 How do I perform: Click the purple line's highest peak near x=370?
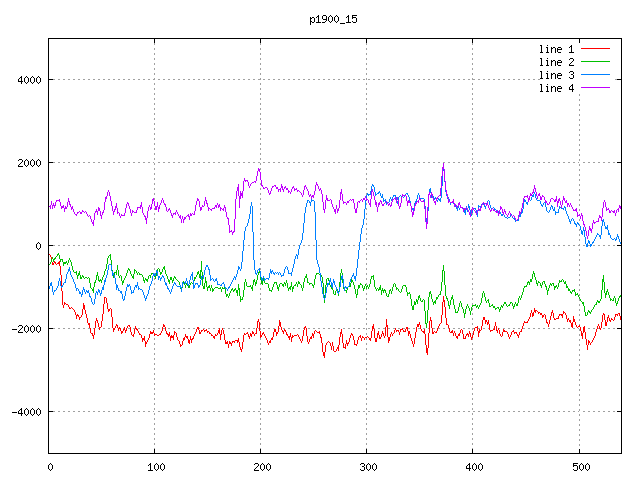coord(443,165)
